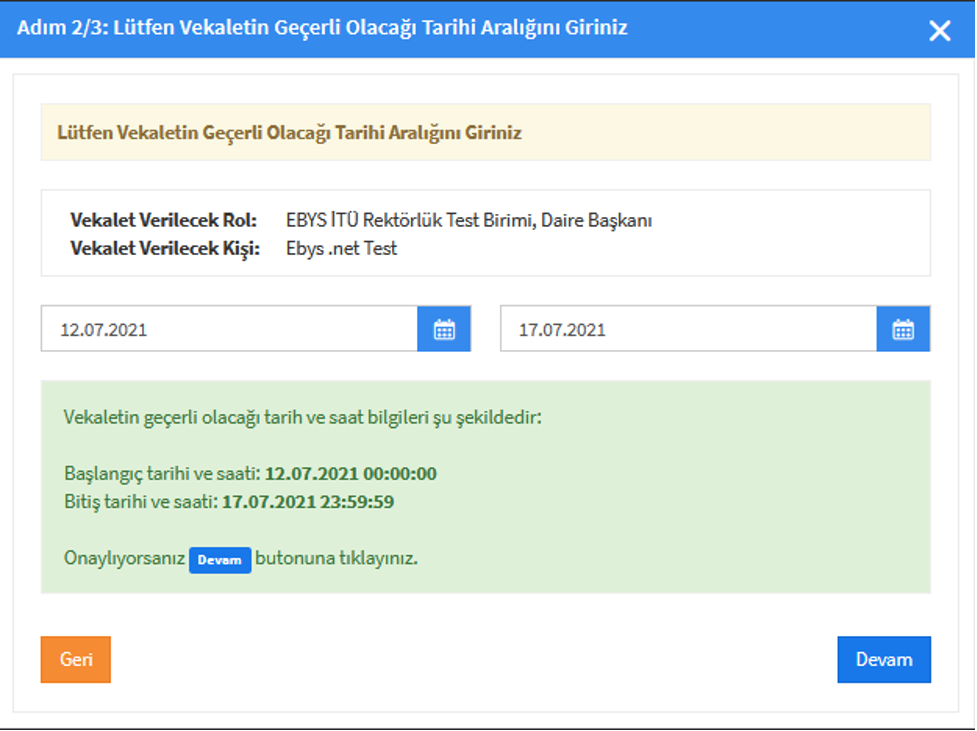This screenshot has height=731, width=977.
Task: Click the end date field 17.07.2021
Action: point(689,329)
